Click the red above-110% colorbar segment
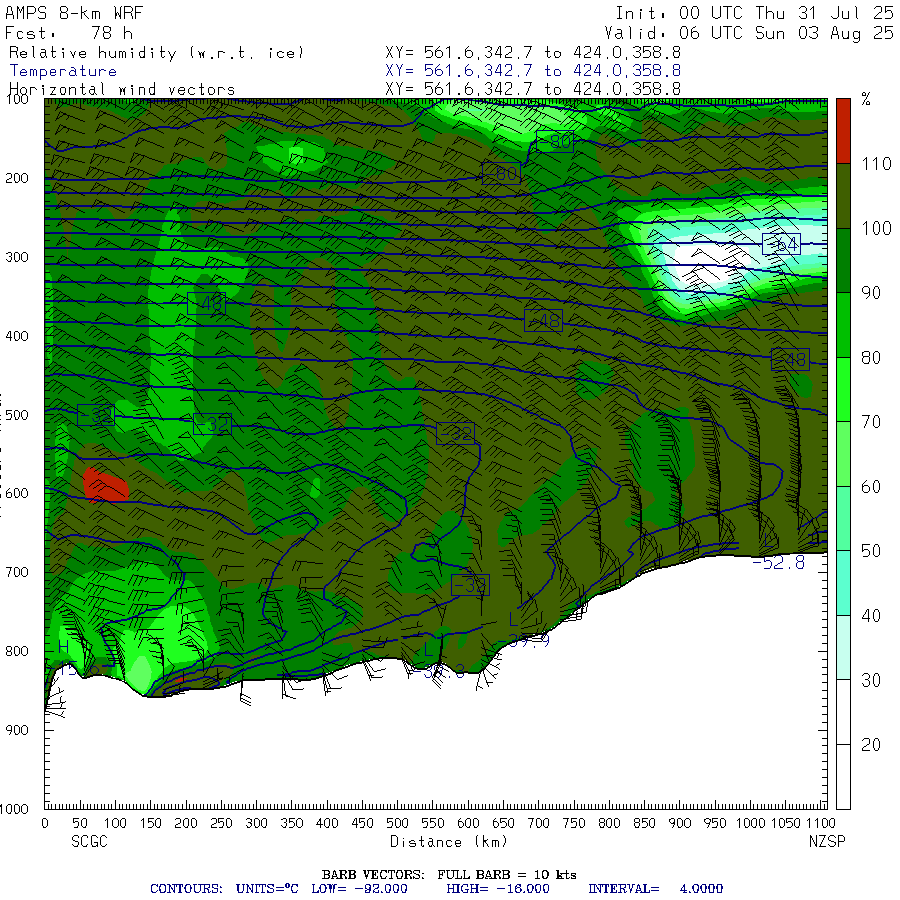This screenshot has width=900, height=900. tap(843, 131)
